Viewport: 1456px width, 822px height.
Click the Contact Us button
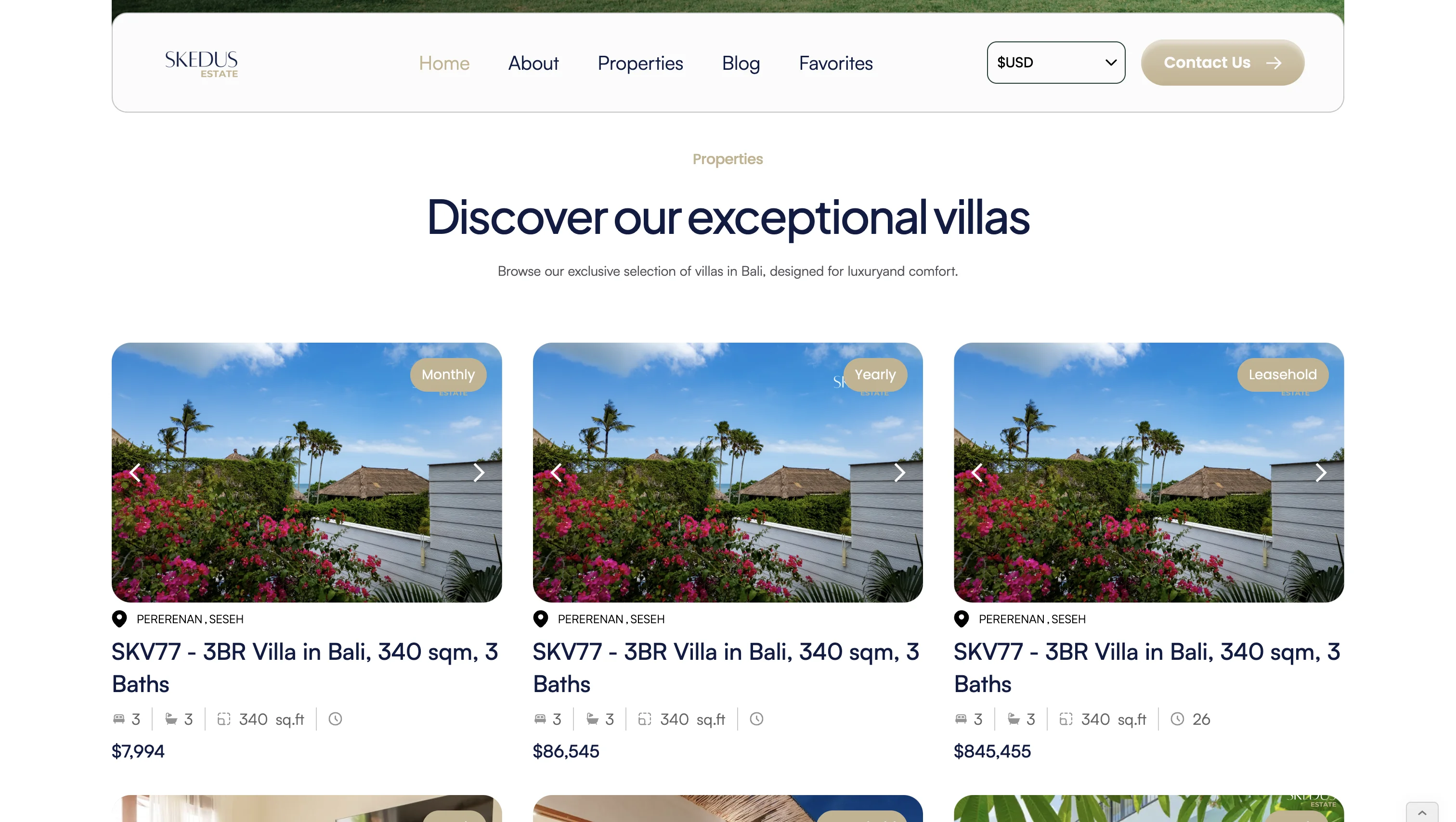pos(1222,63)
